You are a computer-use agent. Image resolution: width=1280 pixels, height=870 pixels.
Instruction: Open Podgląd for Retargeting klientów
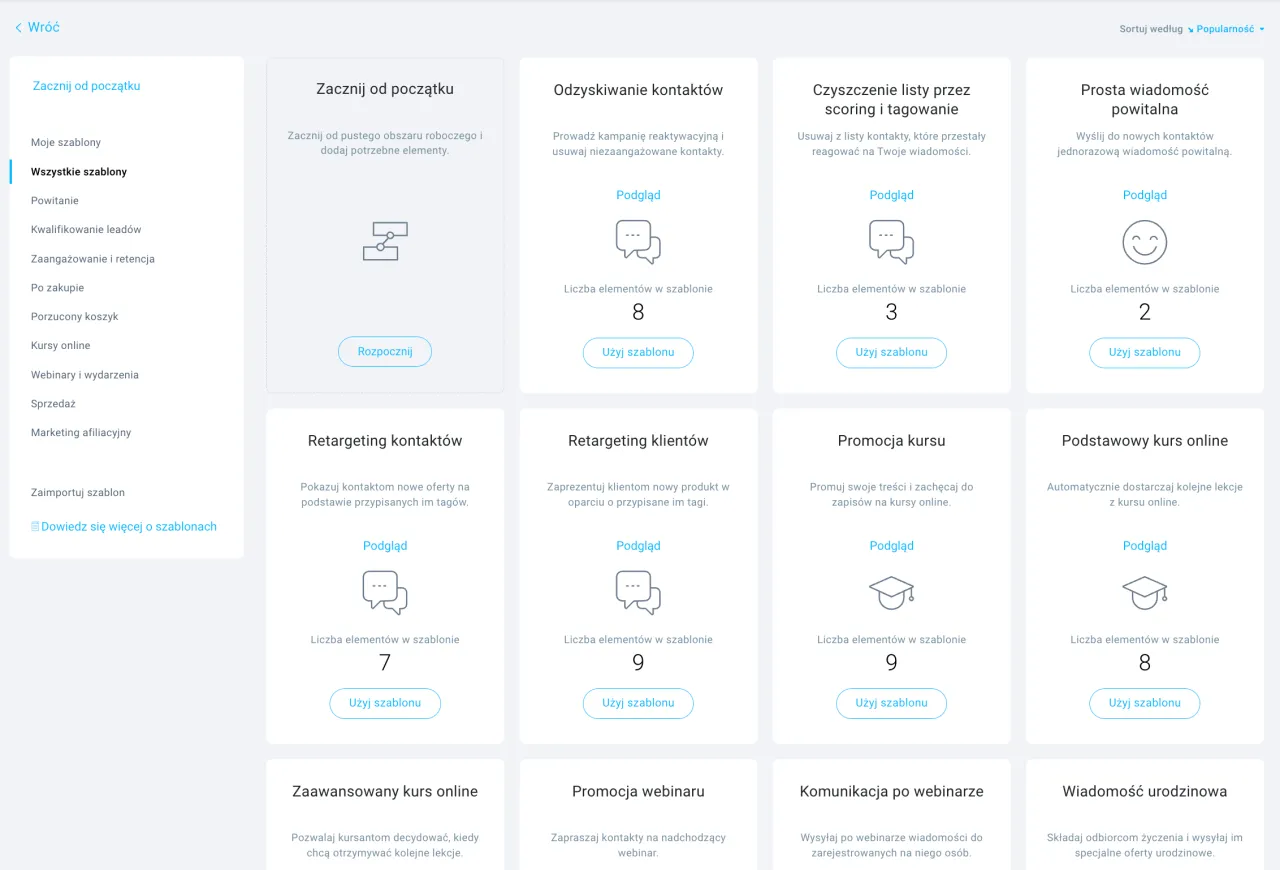click(638, 545)
